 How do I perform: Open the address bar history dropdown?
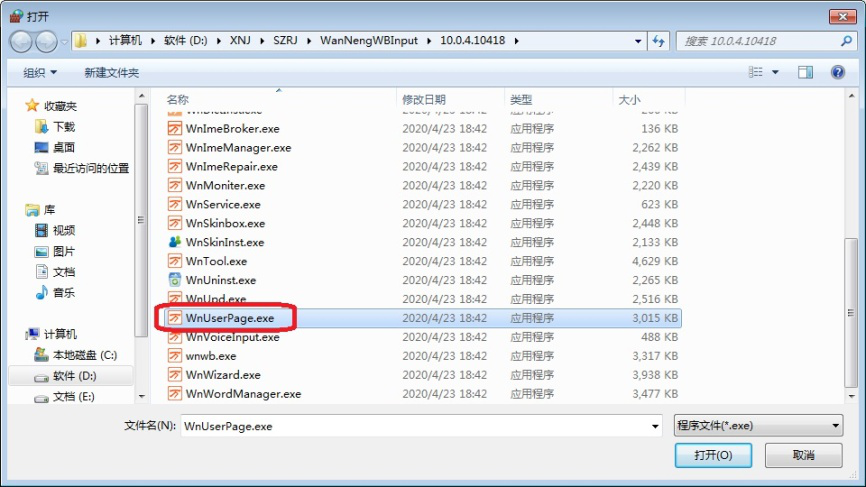[638, 41]
